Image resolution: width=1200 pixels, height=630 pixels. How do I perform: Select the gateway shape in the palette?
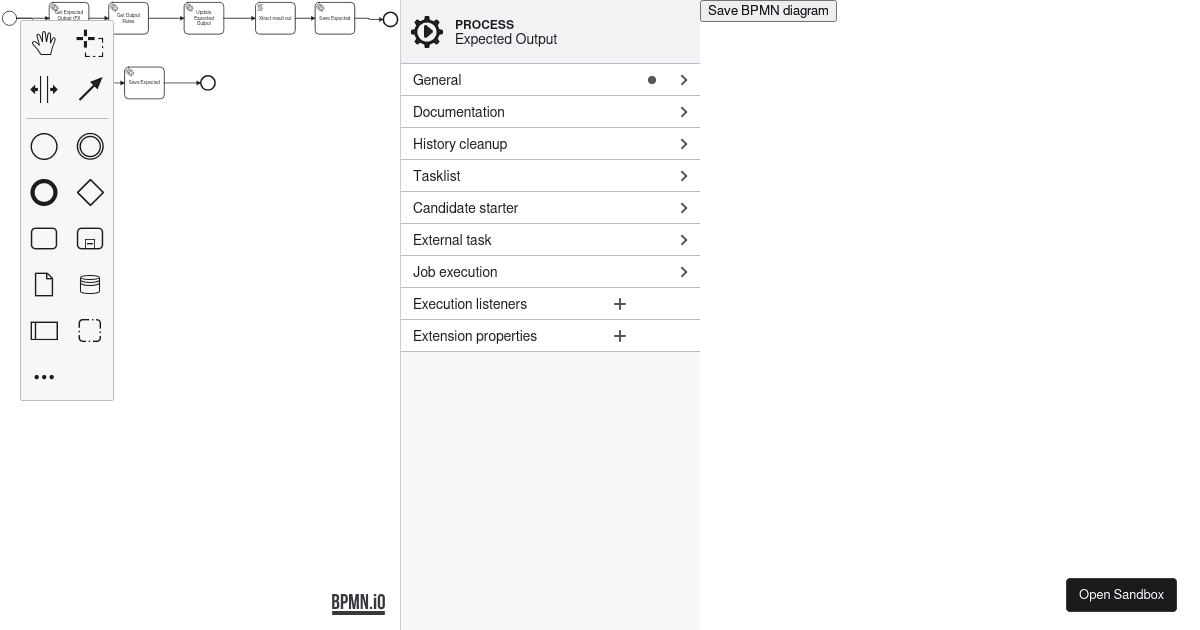[x=90, y=192]
